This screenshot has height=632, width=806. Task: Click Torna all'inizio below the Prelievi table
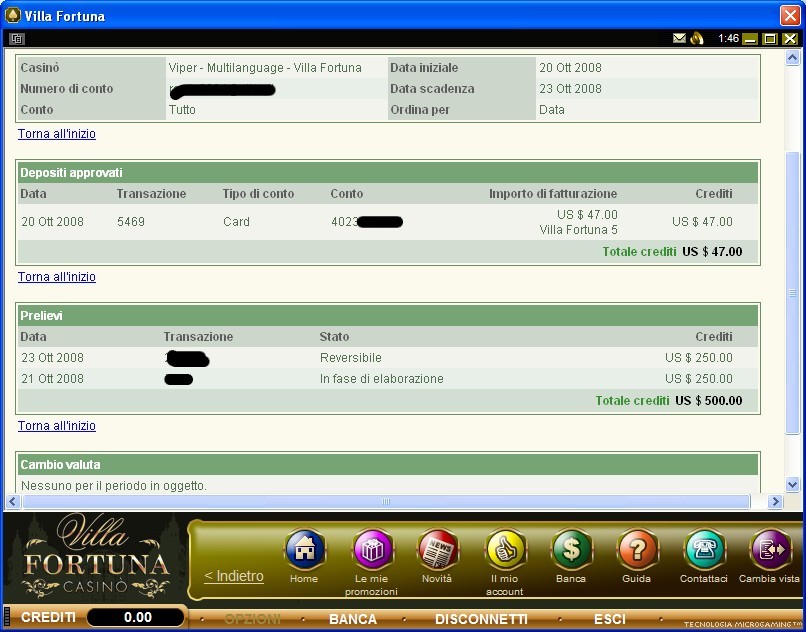pos(57,426)
